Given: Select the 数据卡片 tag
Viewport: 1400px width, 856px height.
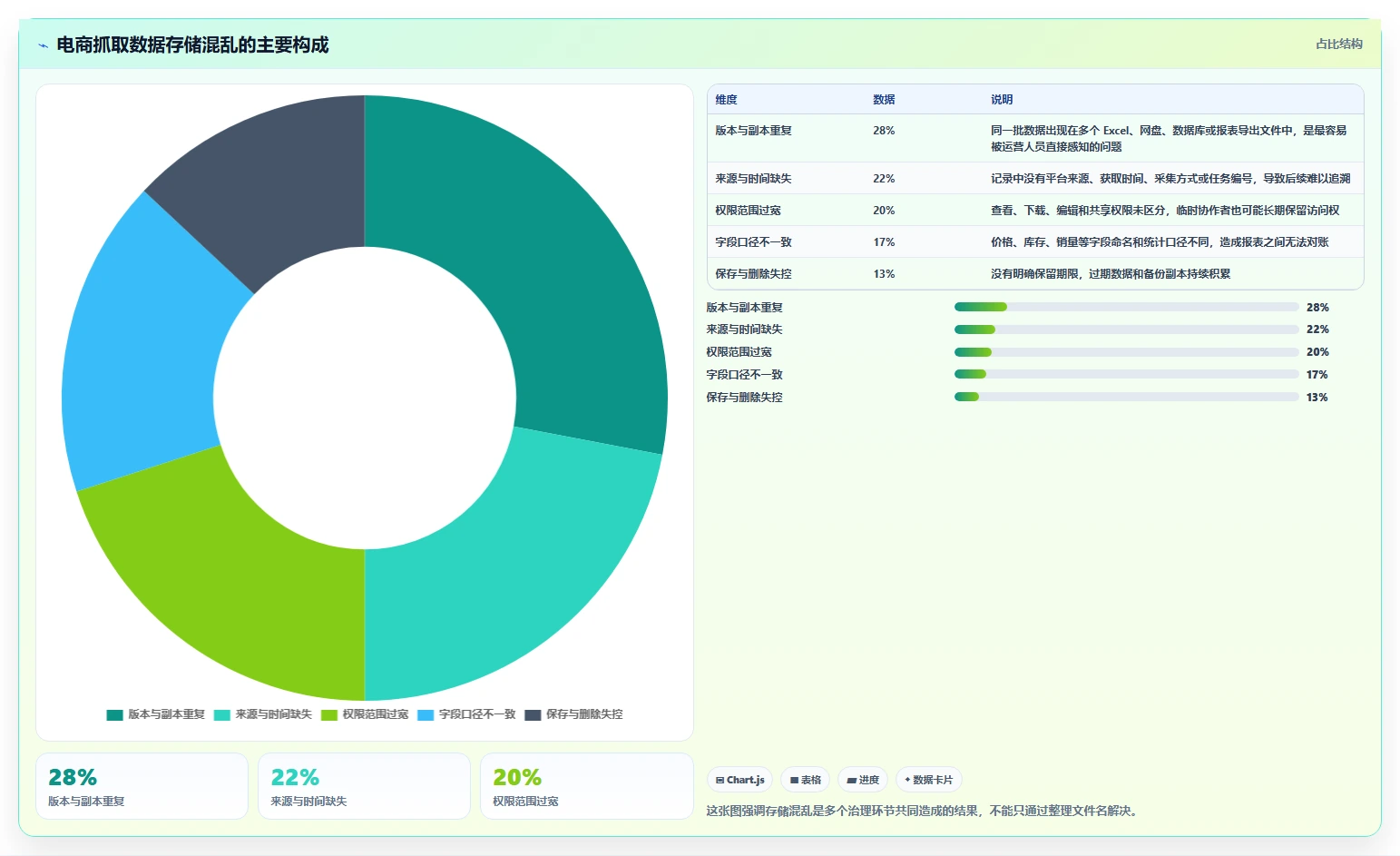Looking at the screenshot, I should pos(929,780).
